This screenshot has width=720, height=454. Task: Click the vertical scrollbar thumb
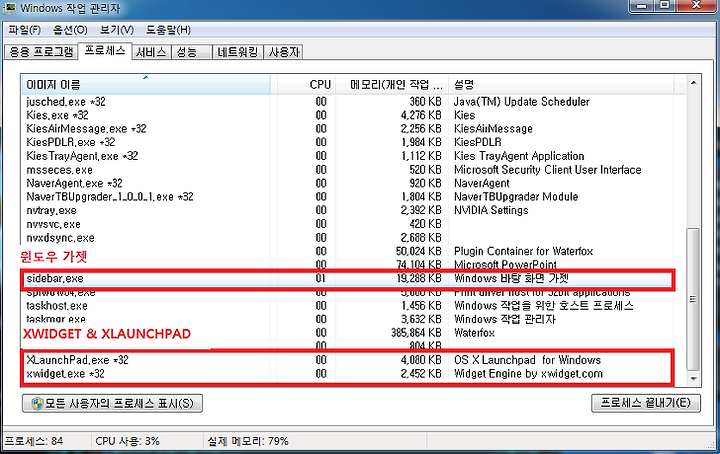coord(693,299)
